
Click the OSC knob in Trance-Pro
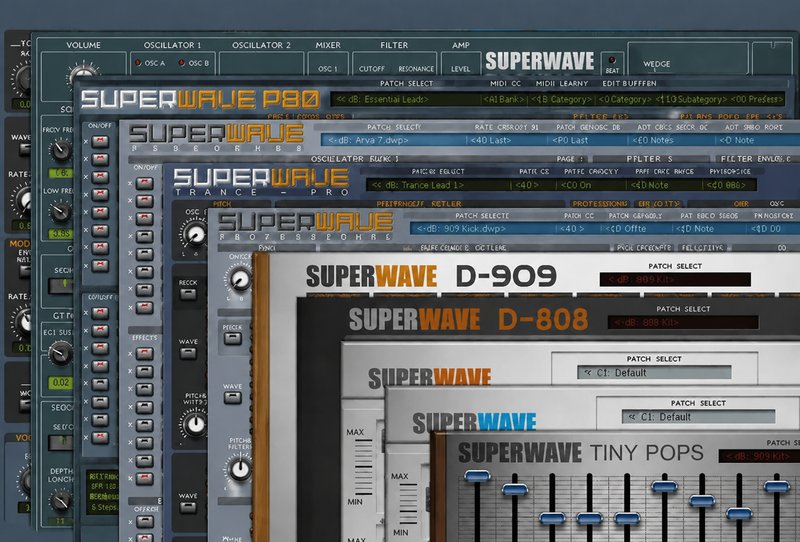point(194,234)
